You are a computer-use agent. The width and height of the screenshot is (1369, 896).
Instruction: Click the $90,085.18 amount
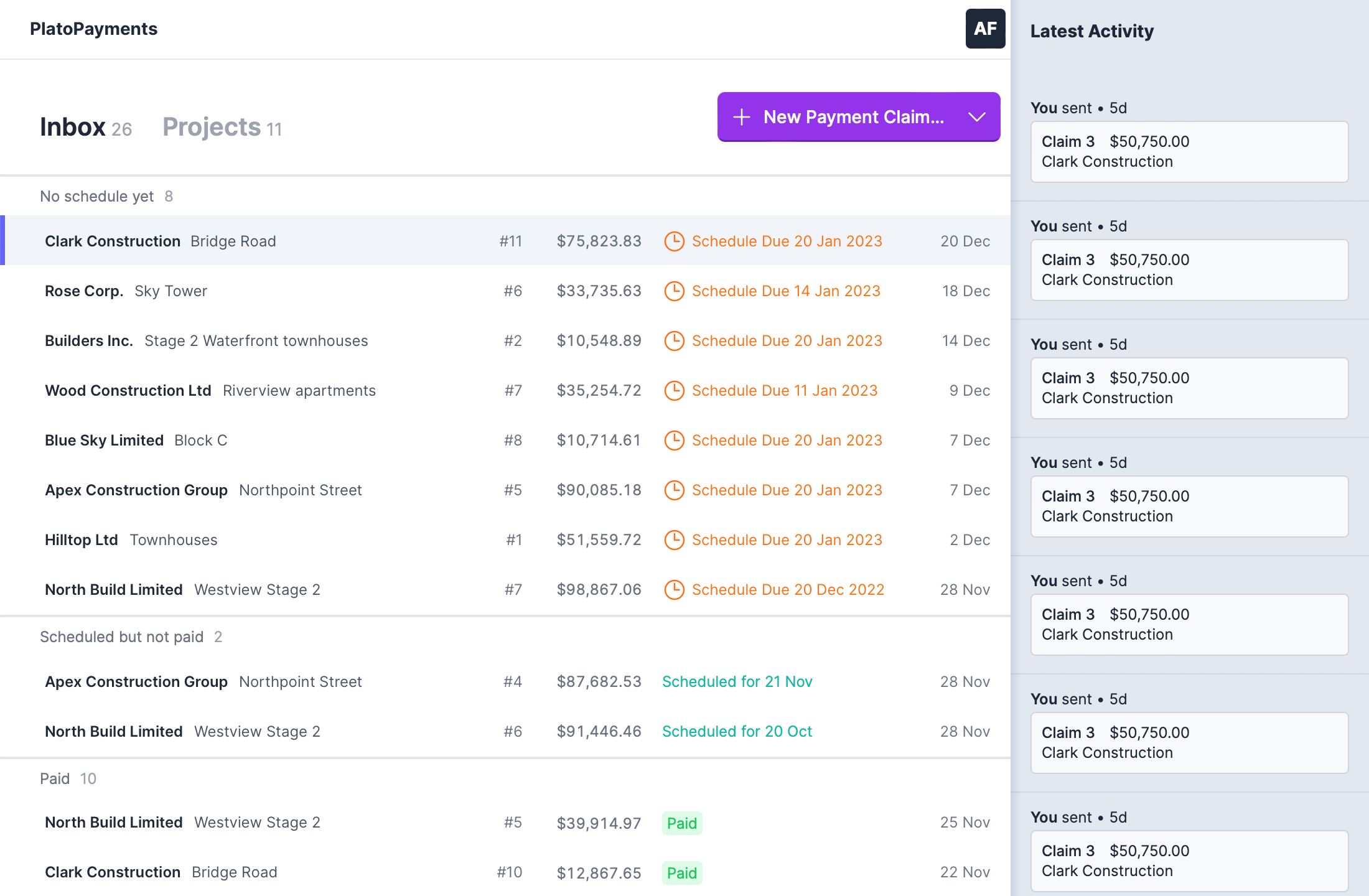click(599, 490)
